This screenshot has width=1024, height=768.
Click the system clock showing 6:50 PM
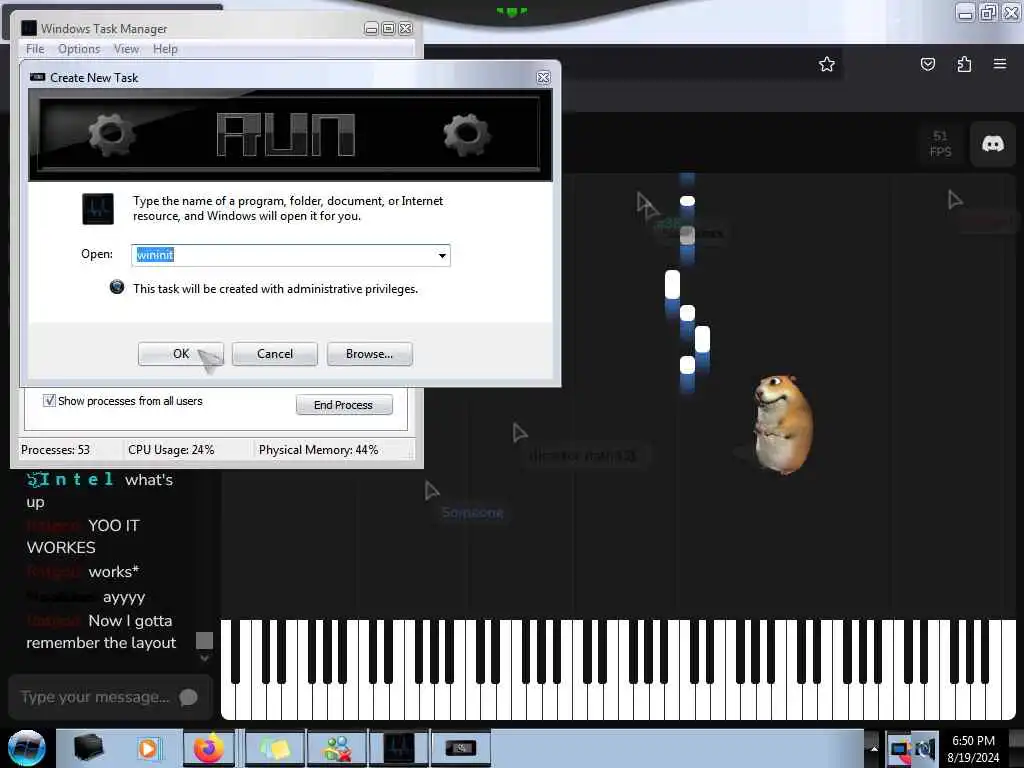pyautogui.click(x=973, y=749)
